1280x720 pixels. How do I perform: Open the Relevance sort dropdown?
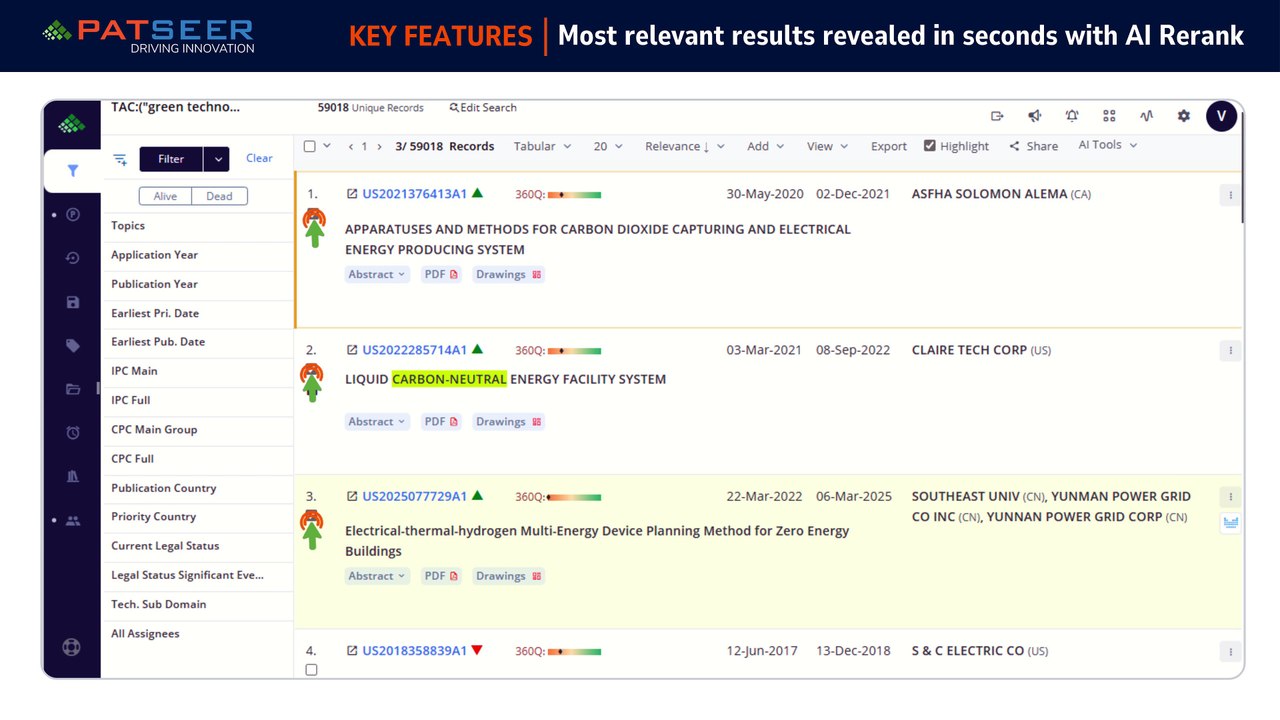(685, 146)
